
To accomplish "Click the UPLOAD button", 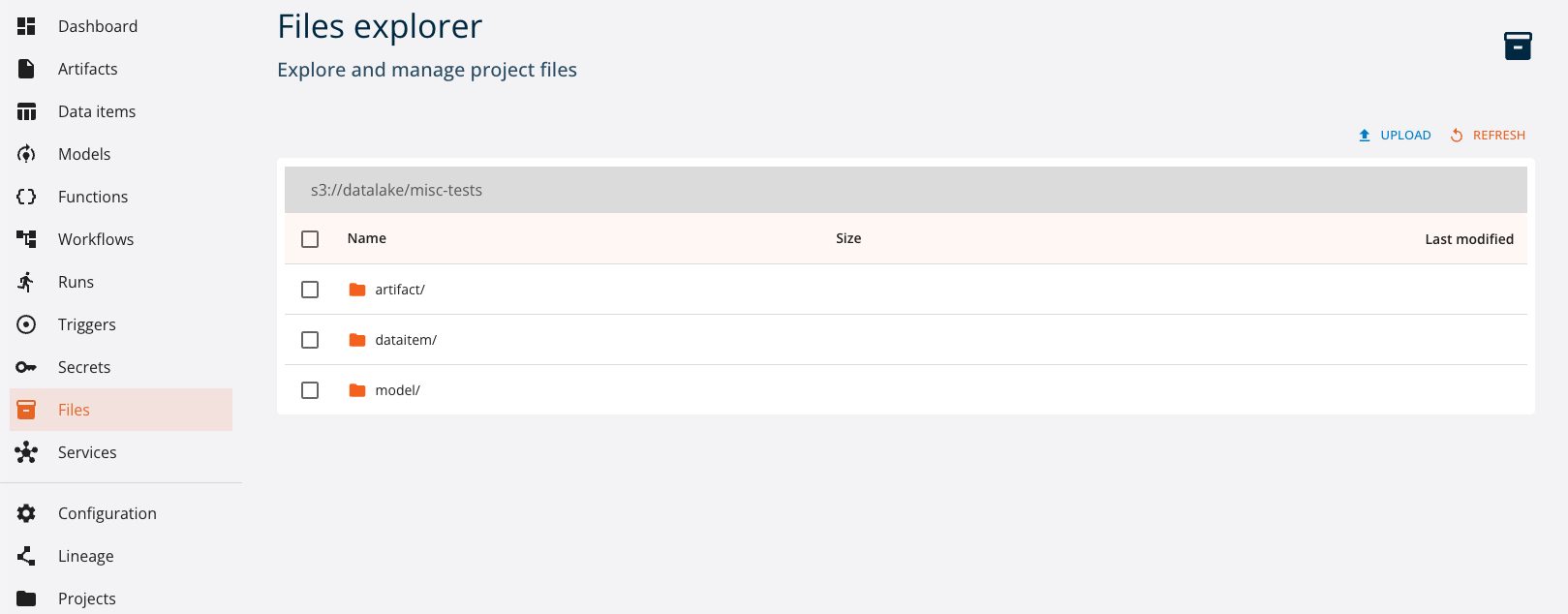I will (1395, 135).
